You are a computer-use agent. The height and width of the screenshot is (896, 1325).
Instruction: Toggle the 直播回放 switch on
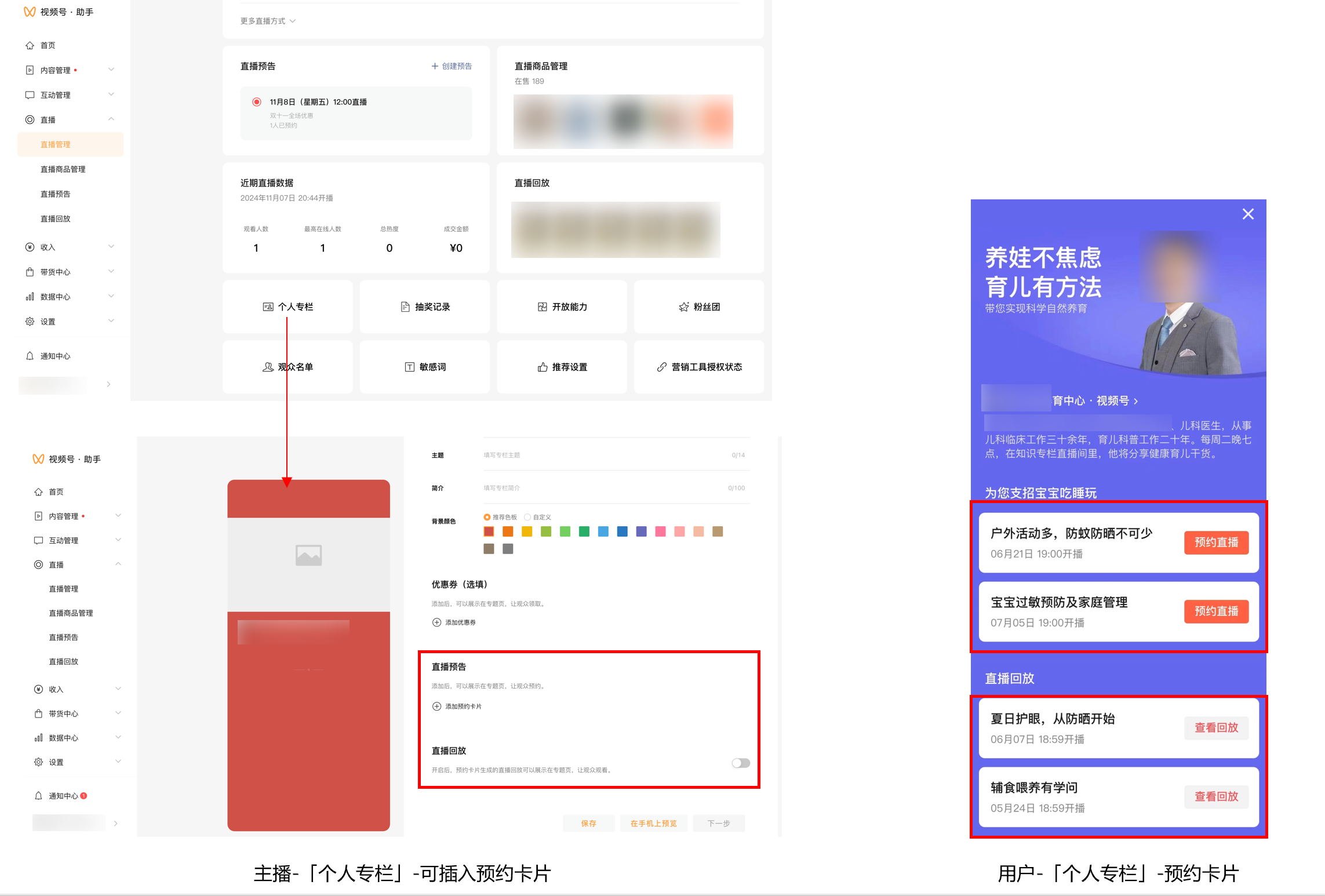(740, 763)
